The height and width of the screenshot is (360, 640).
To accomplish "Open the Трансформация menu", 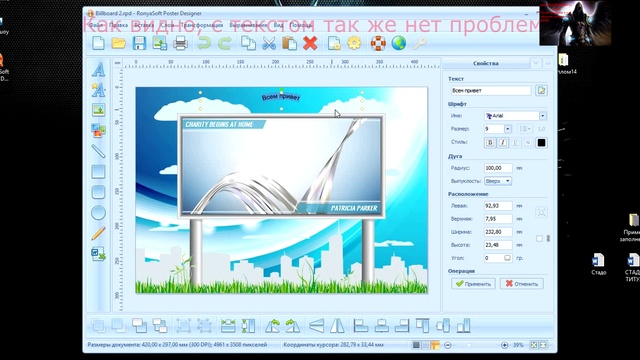I will [202, 25].
